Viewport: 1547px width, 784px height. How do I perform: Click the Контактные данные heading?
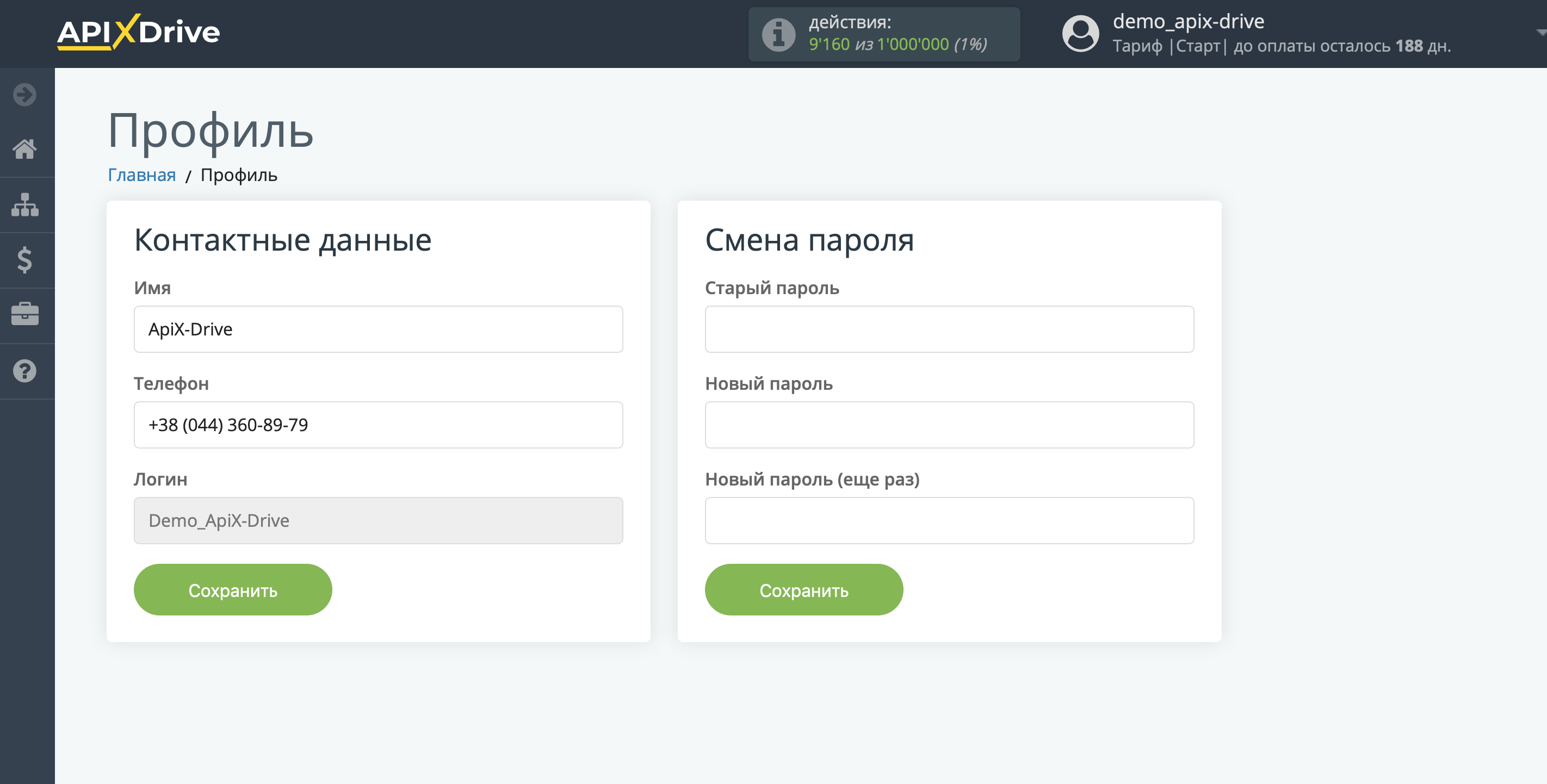(x=283, y=240)
